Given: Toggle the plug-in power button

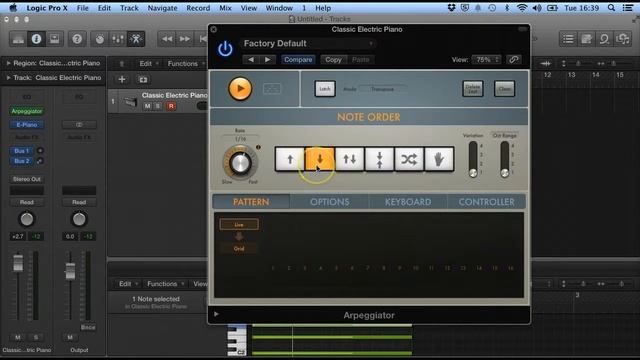Looking at the screenshot, I should point(225,49).
